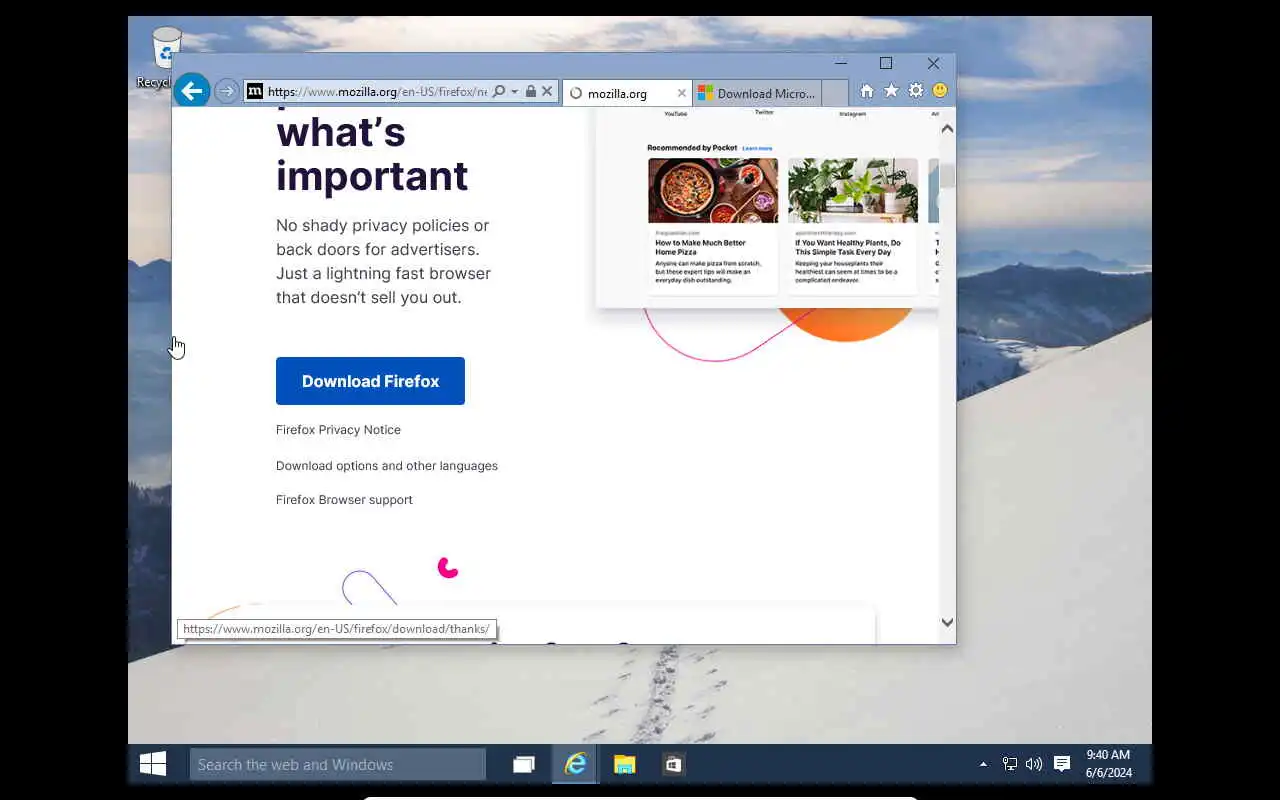This screenshot has height=800, width=1280.
Task: Open the Firefox Browser support link
Action: [x=344, y=500]
